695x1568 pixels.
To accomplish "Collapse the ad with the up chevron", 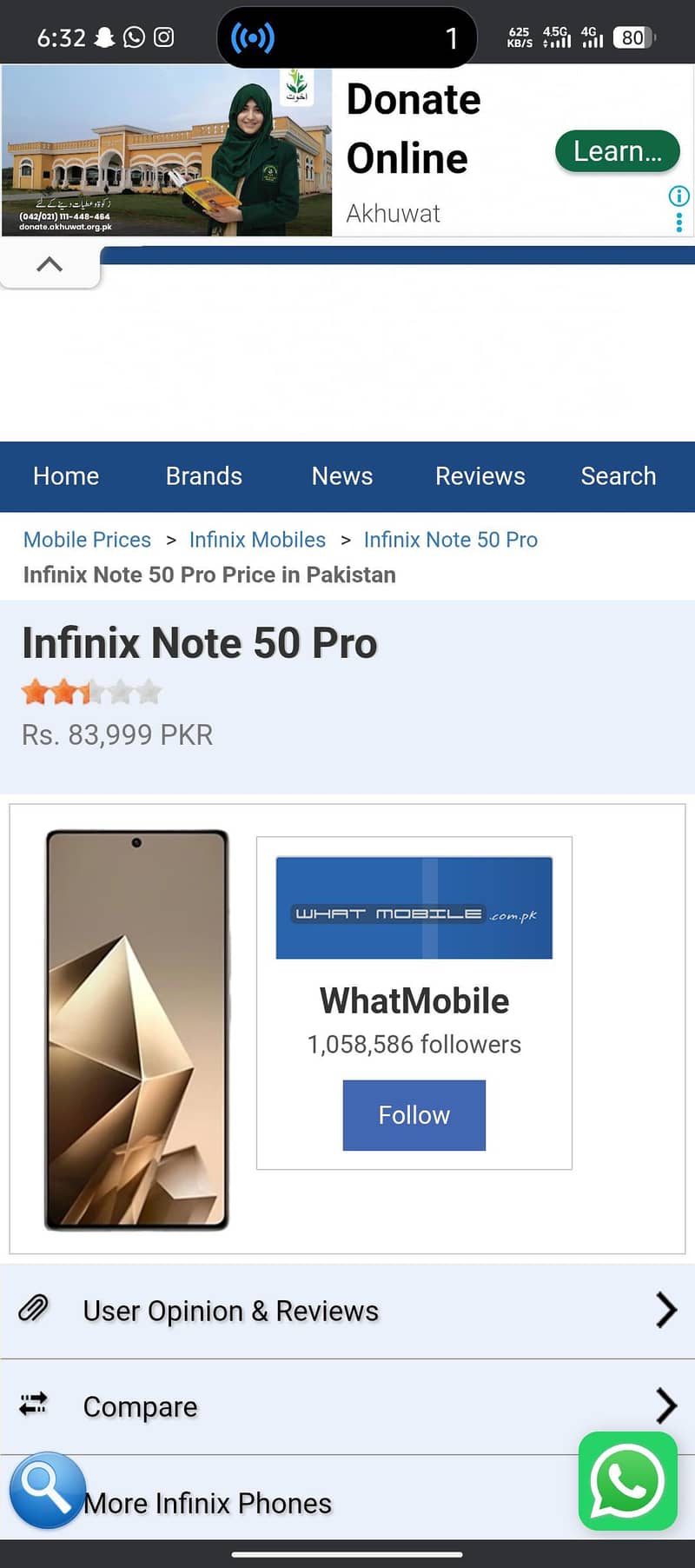I will [x=50, y=263].
